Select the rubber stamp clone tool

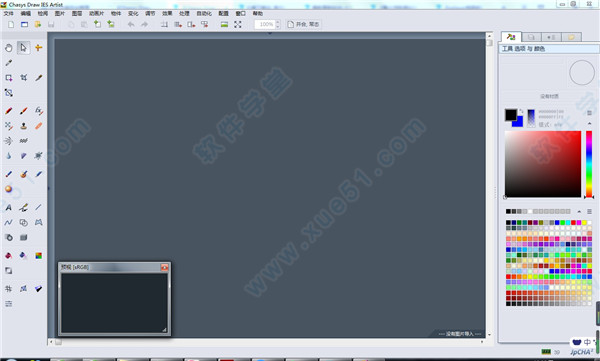23,126
